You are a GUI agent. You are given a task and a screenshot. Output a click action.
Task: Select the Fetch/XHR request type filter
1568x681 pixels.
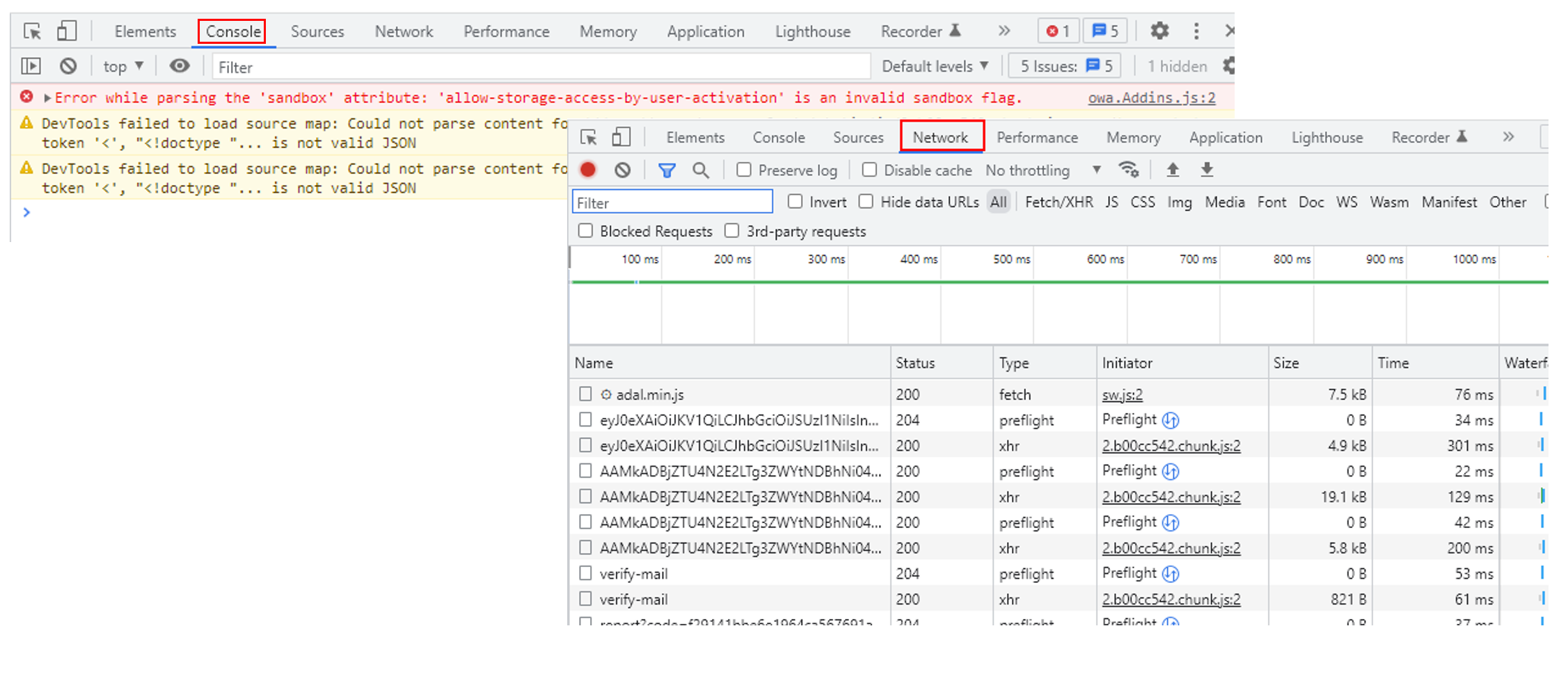(x=1059, y=202)
